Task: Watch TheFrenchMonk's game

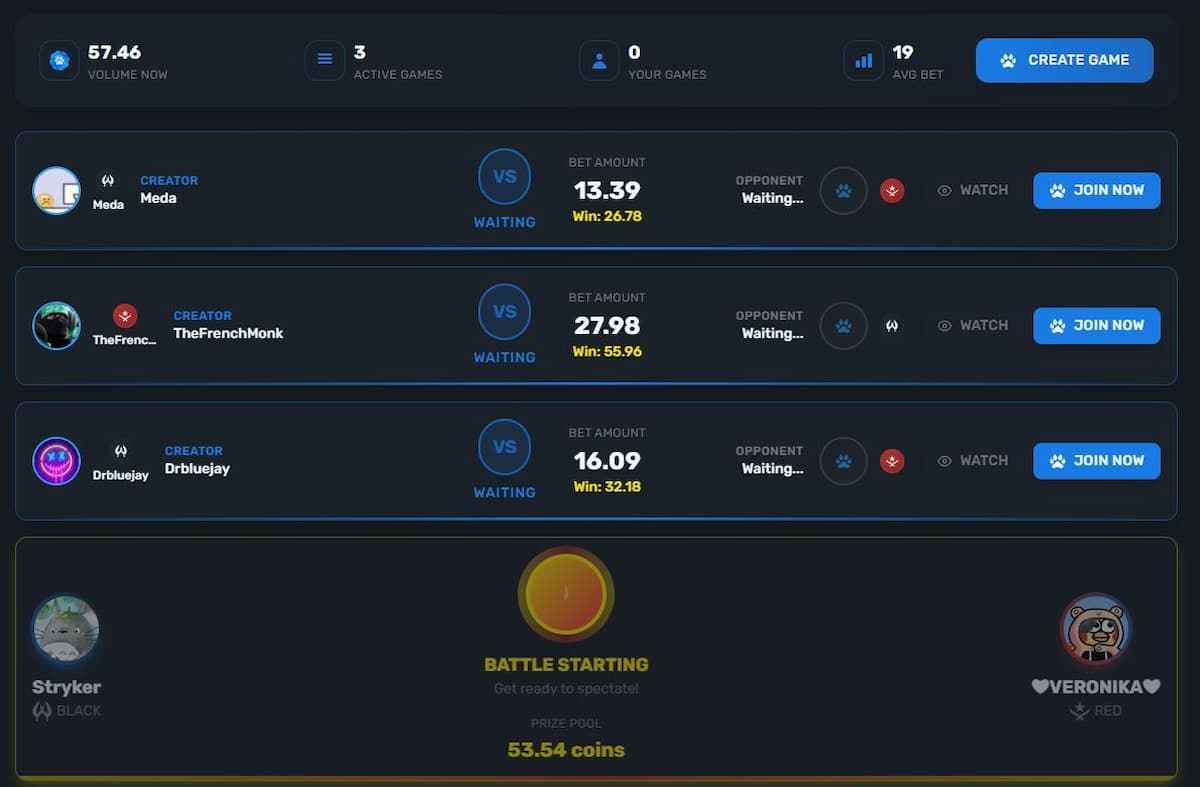Action: pyautogui.click(x=973, y=325)
